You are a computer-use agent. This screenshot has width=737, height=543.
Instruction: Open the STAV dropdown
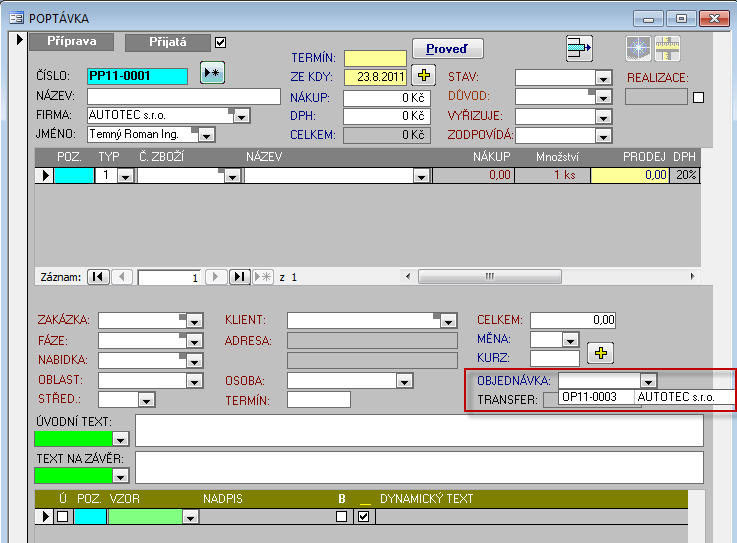(x=603, y=78)
